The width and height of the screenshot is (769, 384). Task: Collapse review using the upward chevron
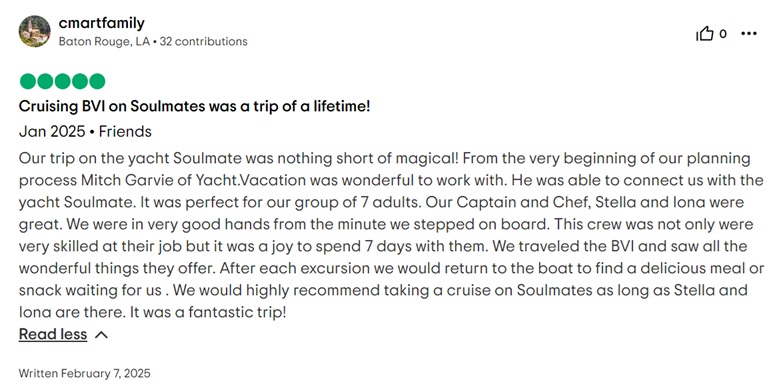(x=101, y=335)
